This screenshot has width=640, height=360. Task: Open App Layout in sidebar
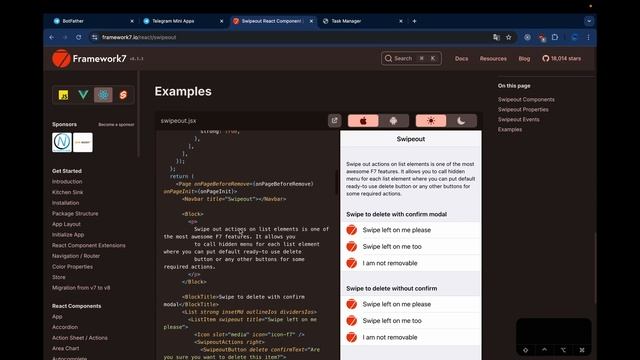coord(66,224)
